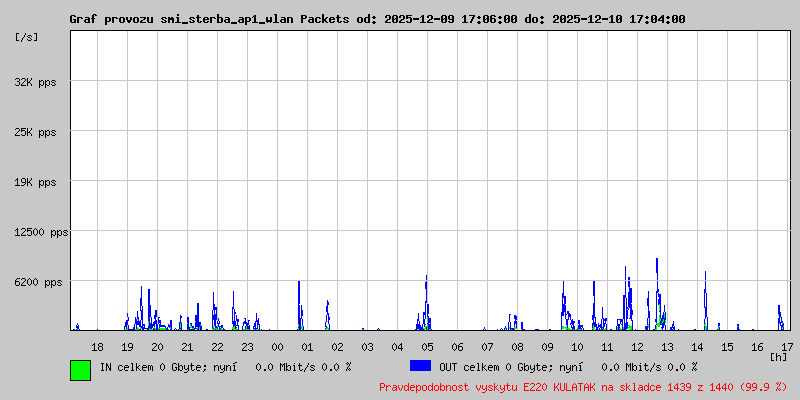Viewport: 800px width, 400px height.
Task: Click the green IN legend swatch
Action: coord(81,370)
